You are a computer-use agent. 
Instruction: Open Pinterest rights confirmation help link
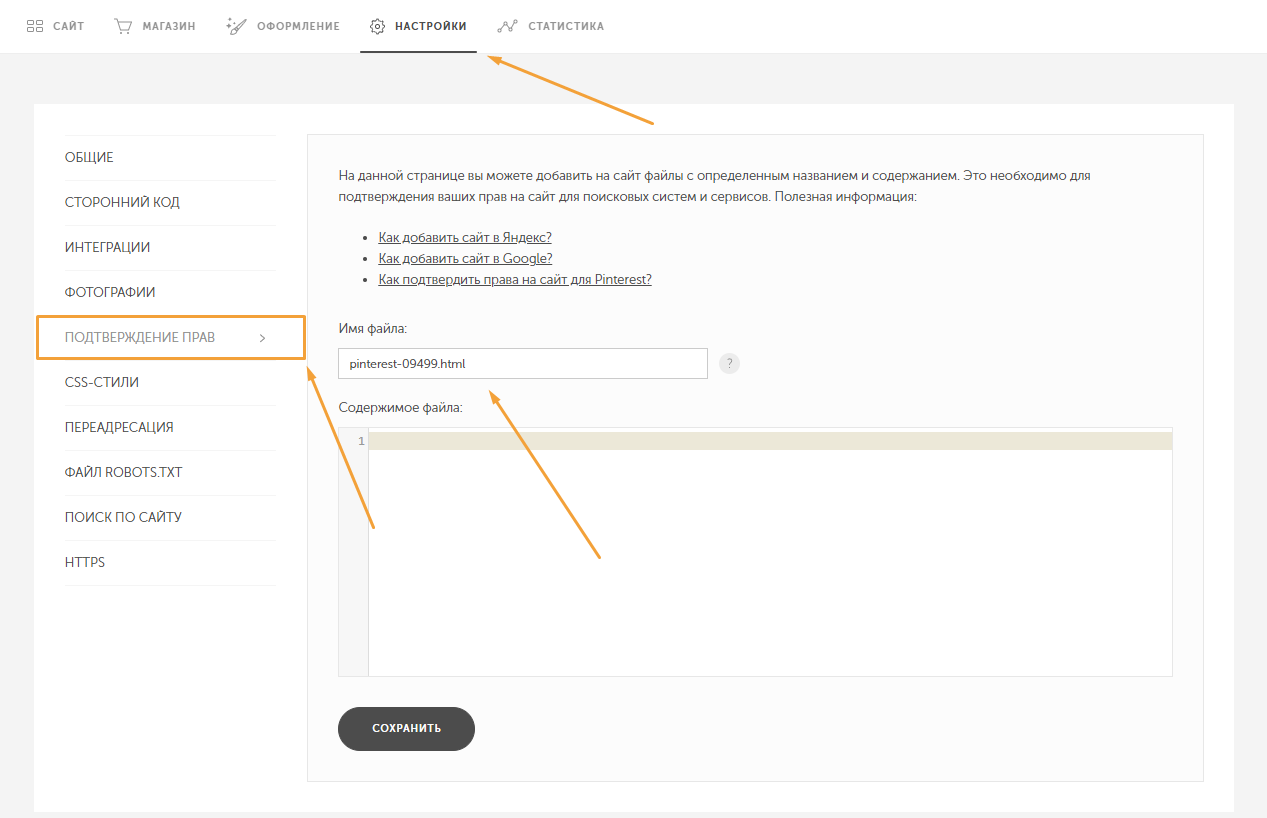[515, 280]
